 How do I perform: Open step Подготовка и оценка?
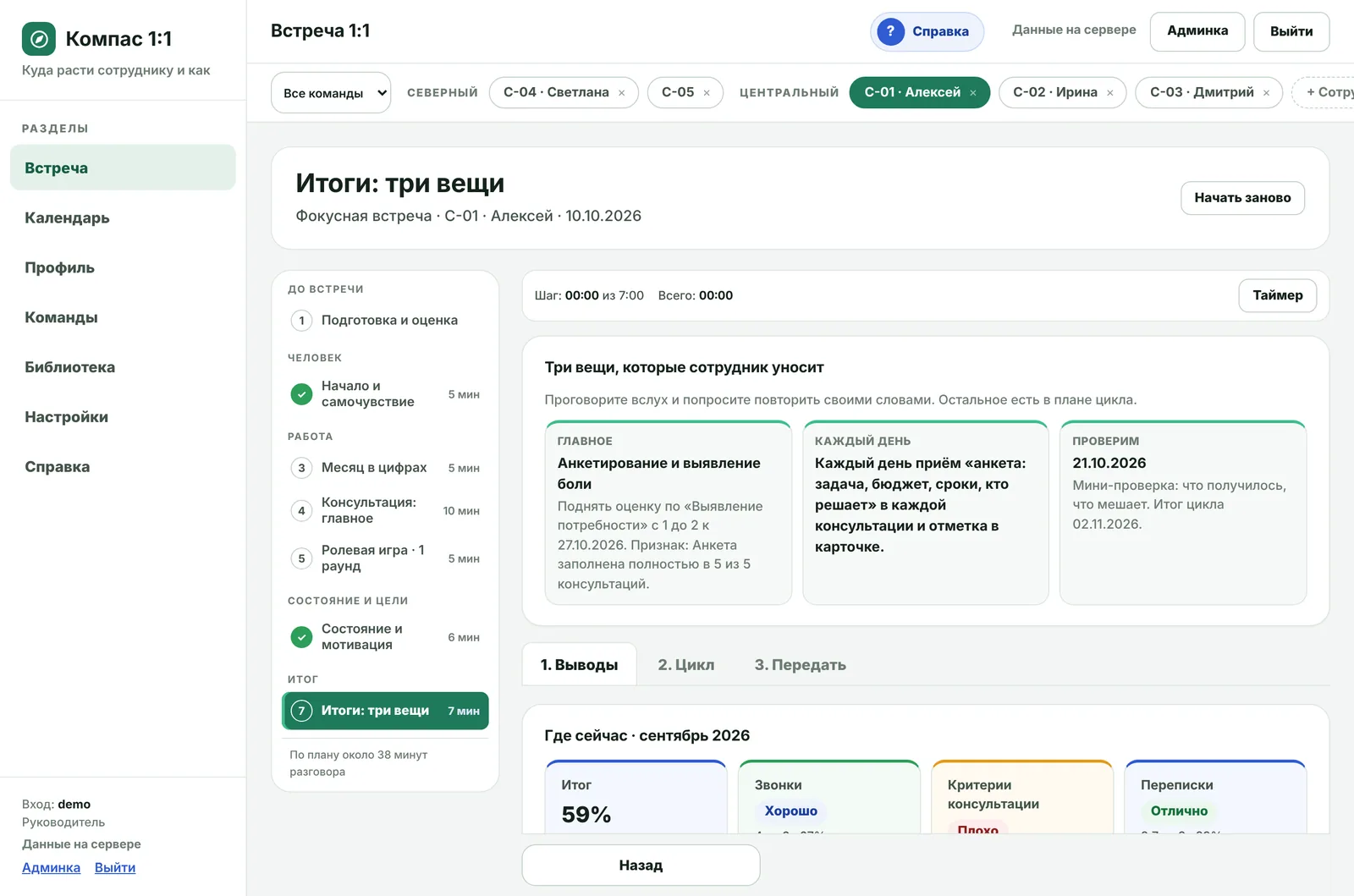tap(385, 321)
